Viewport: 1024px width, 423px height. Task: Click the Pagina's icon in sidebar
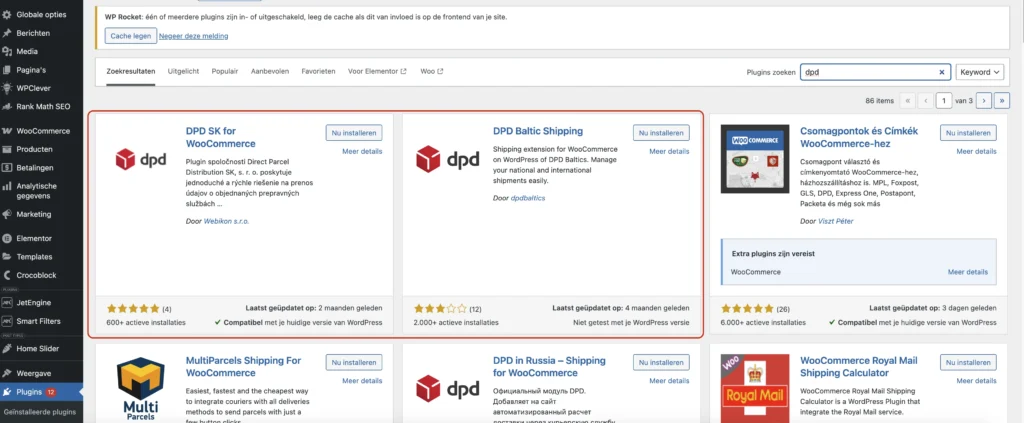[x=7, y=69]
